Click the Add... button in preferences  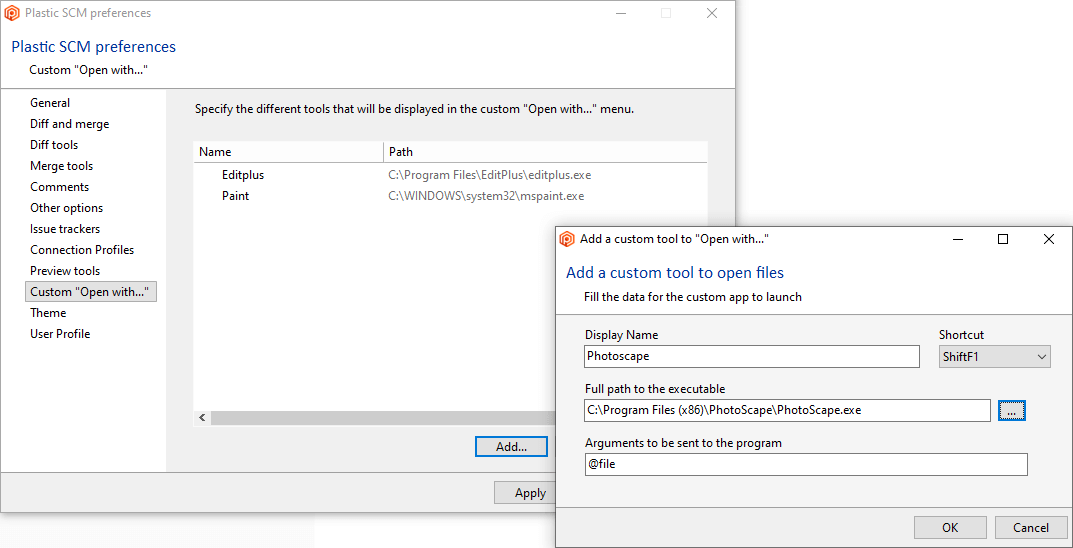coord(511,447)
